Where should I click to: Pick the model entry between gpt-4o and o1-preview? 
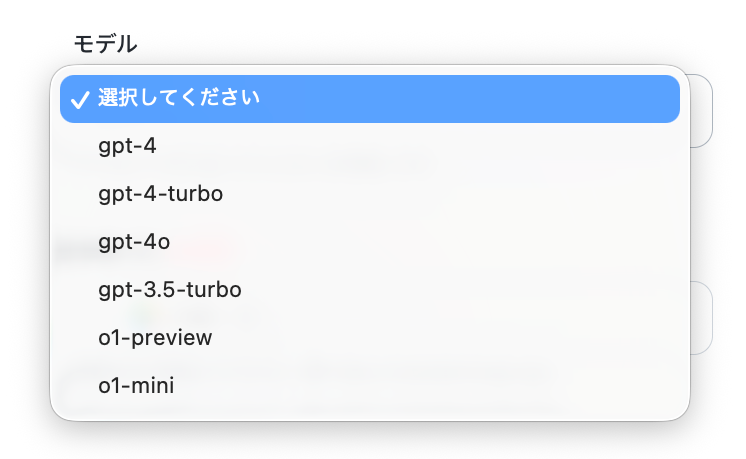point(370,290)
